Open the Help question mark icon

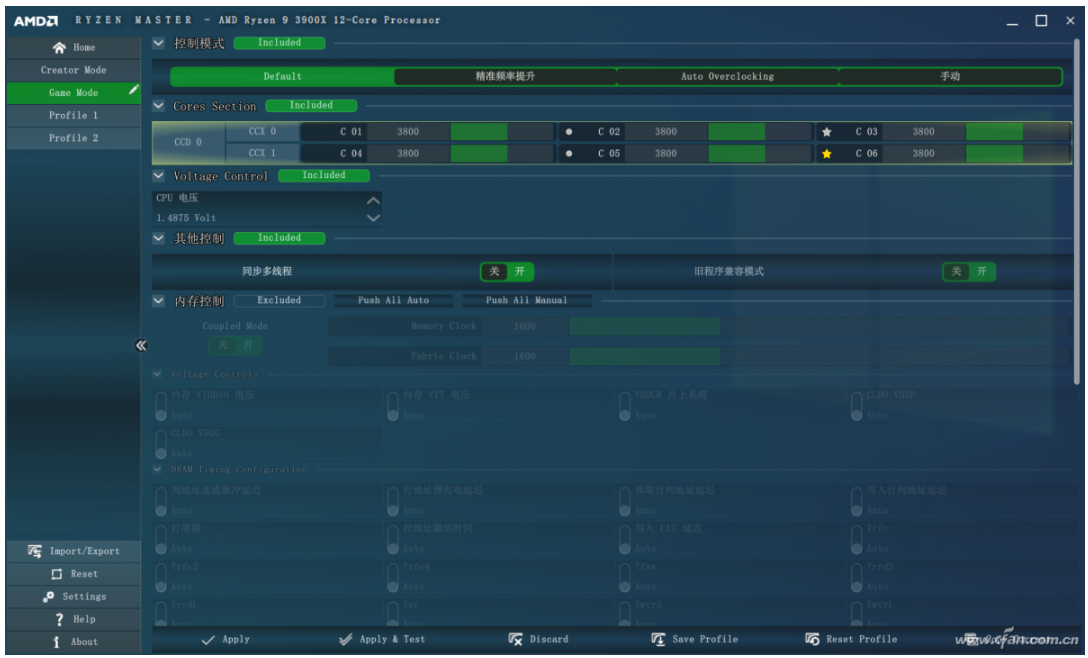click(60, 619)
